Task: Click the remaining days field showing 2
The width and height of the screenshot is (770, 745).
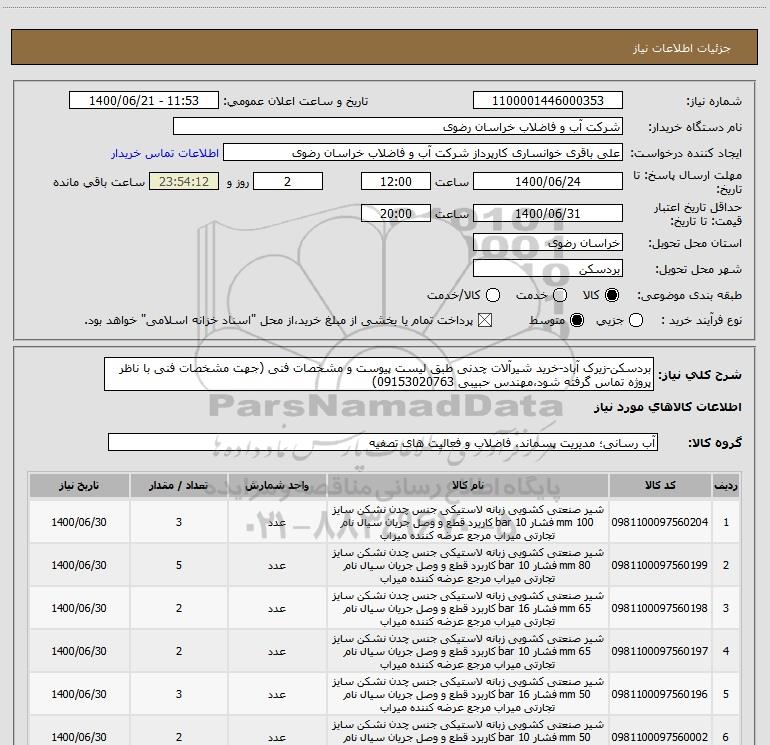Action: tap(288, 181)
